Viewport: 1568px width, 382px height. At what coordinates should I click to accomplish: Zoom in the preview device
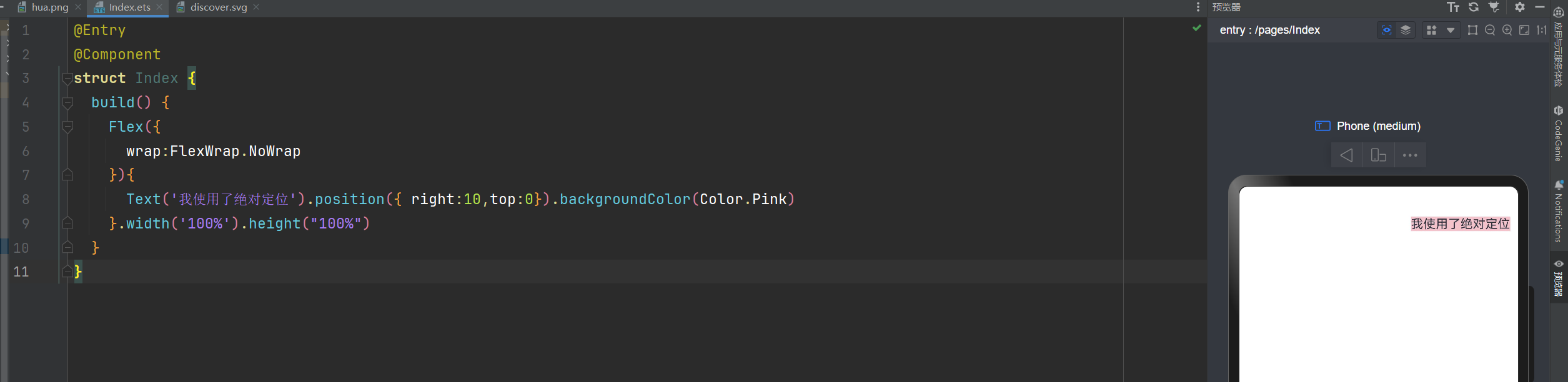point(1507,30)
